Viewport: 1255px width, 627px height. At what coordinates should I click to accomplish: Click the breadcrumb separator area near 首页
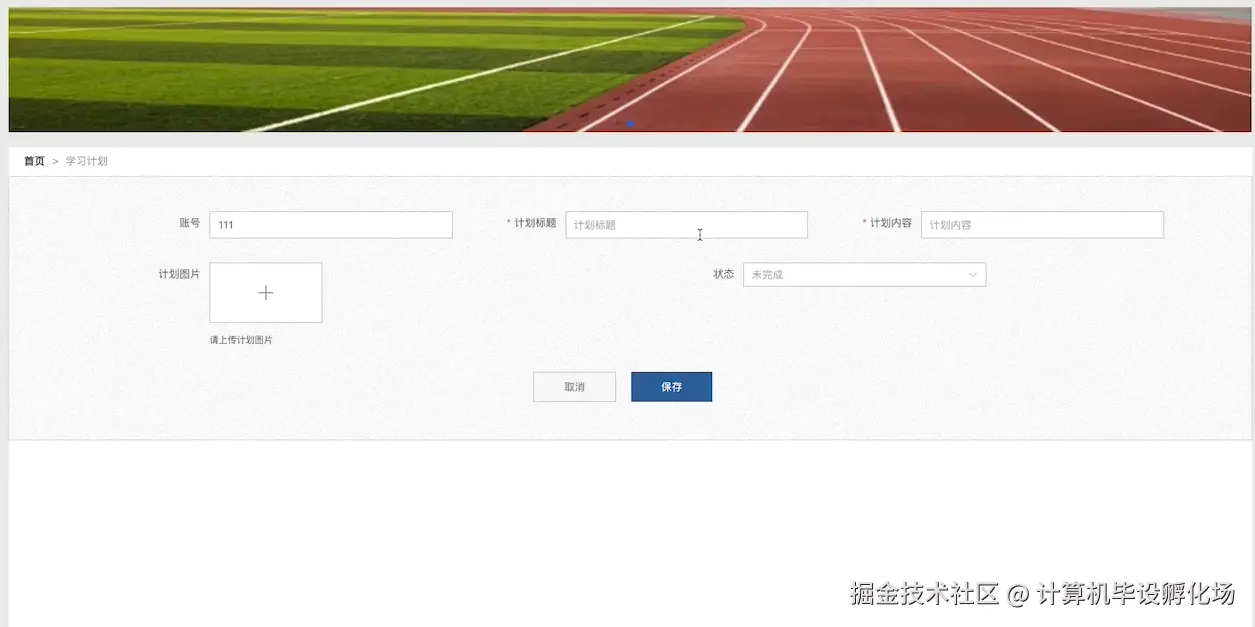tap(54, 161)
